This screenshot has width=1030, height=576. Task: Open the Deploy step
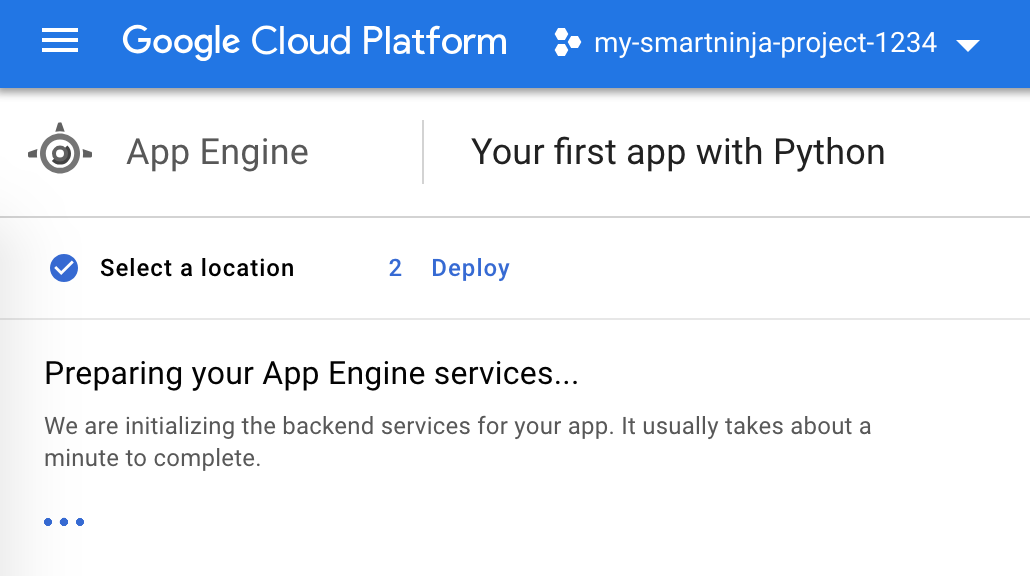[470, 268]
